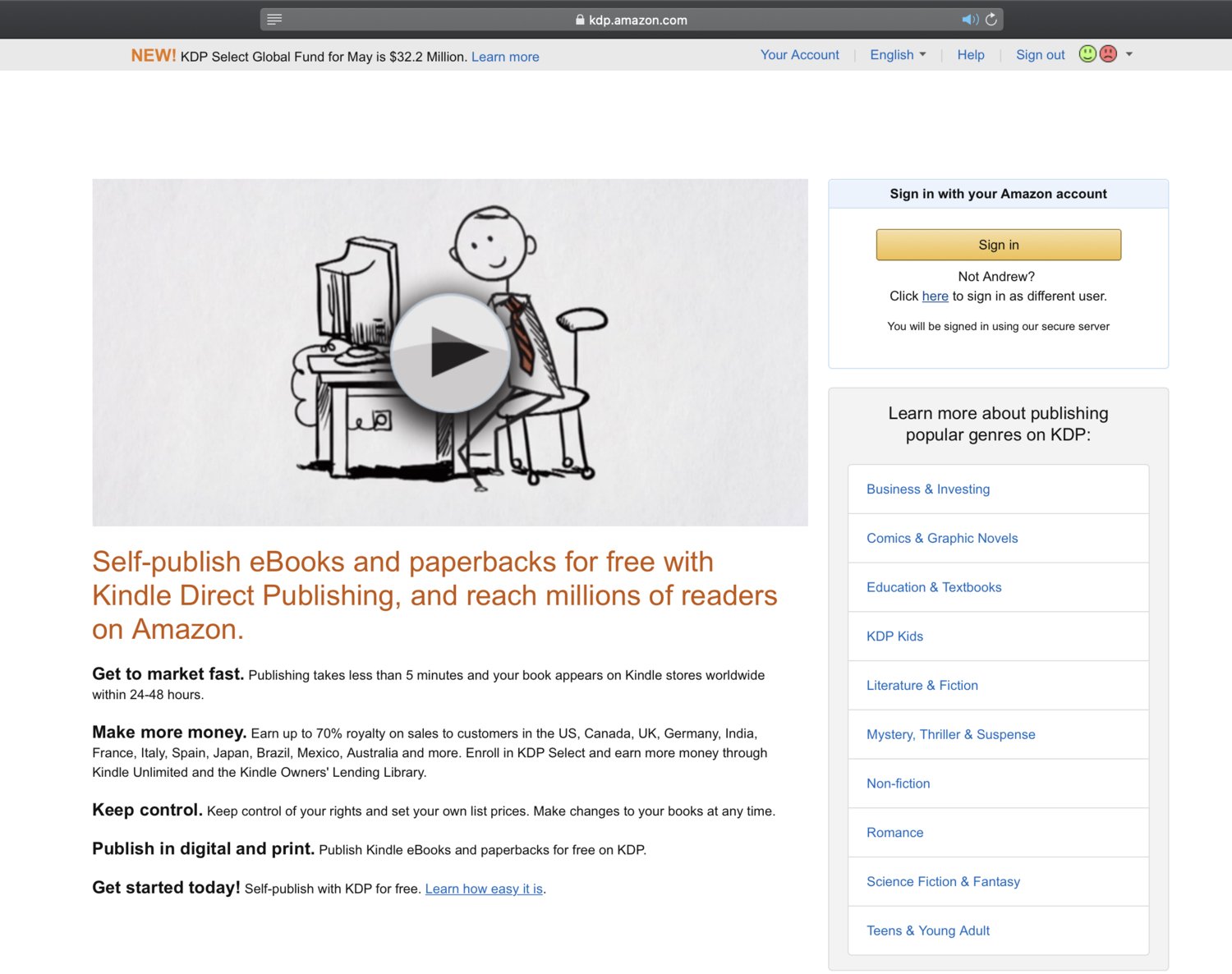Viewport: 1232px width, 974px height.
Task: Open Business & Investing genre
Action: (998, 489)
